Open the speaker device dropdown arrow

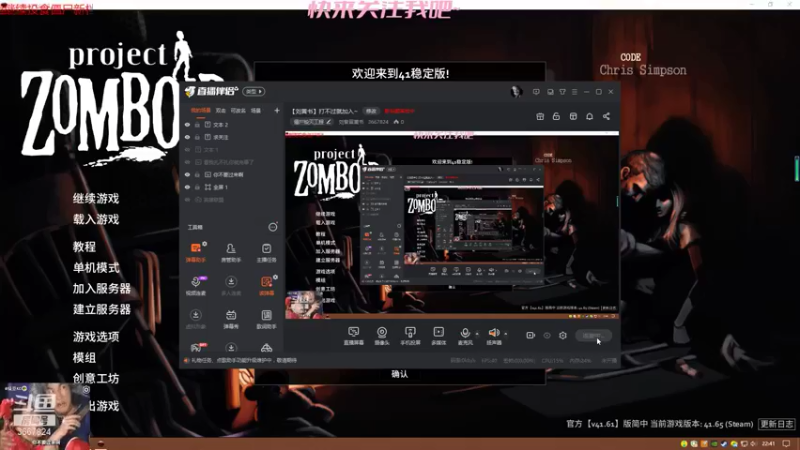point(506,334)
